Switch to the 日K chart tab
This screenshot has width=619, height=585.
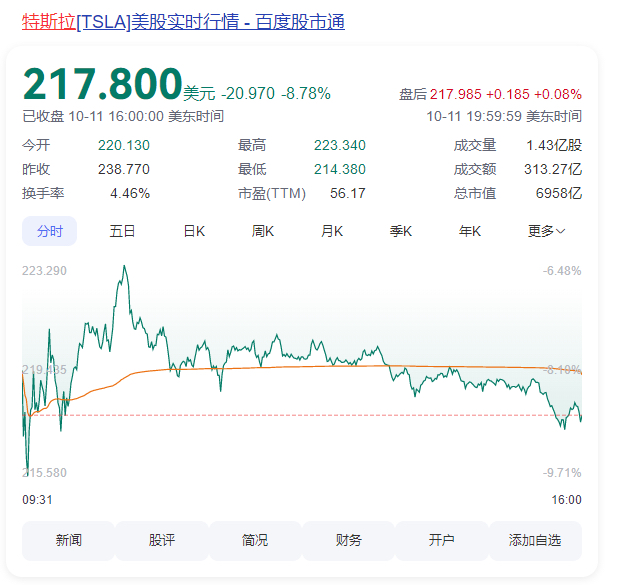coord(194,231)
